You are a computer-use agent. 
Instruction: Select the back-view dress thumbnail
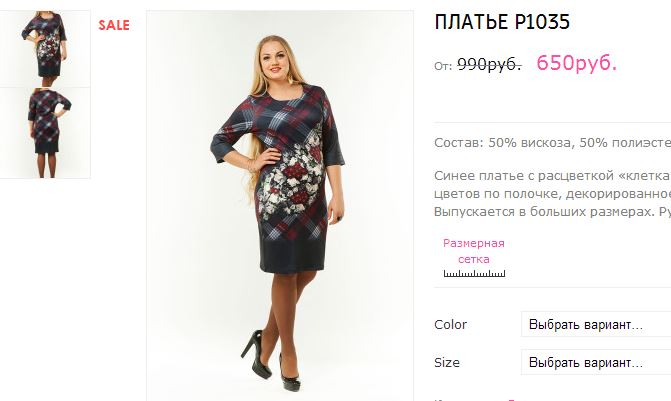(x=45, y=133)
